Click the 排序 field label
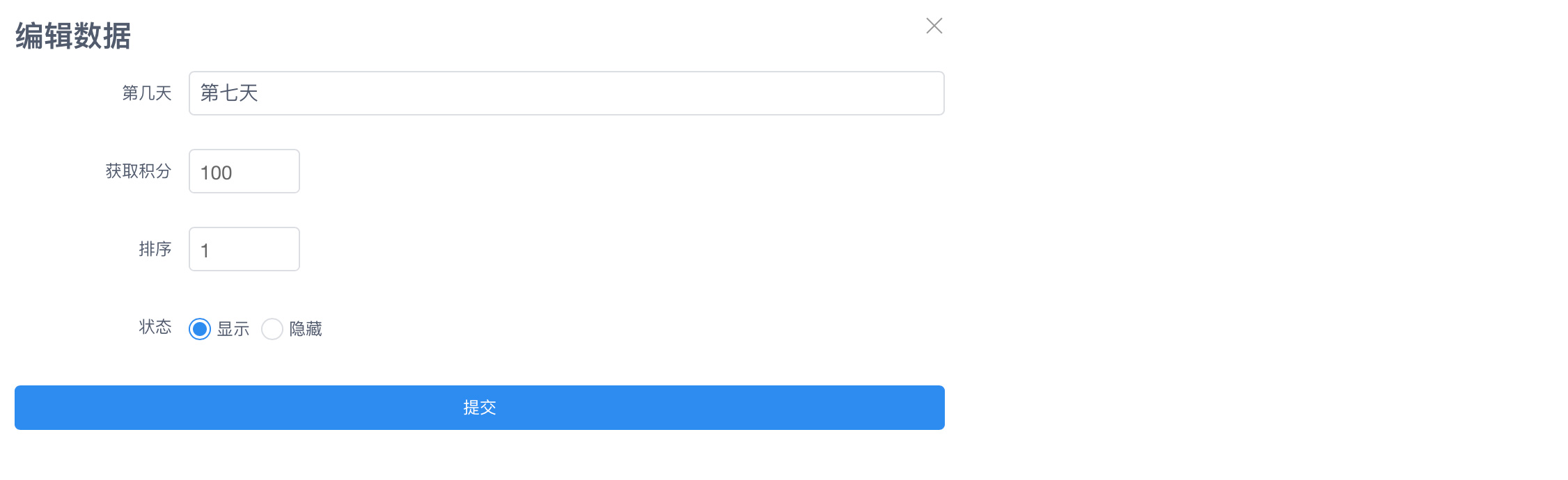Screen dimensions: 1568x480 155,249
